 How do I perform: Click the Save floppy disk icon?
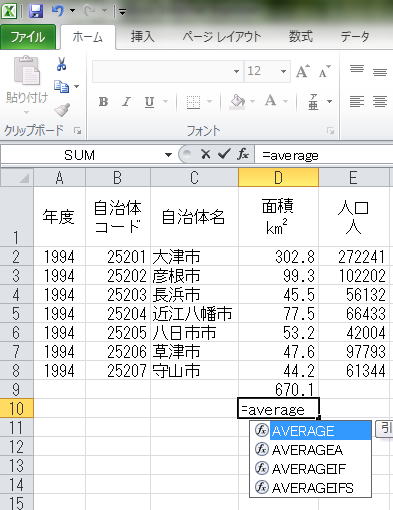pyautogui.click(x=36, y=11)
